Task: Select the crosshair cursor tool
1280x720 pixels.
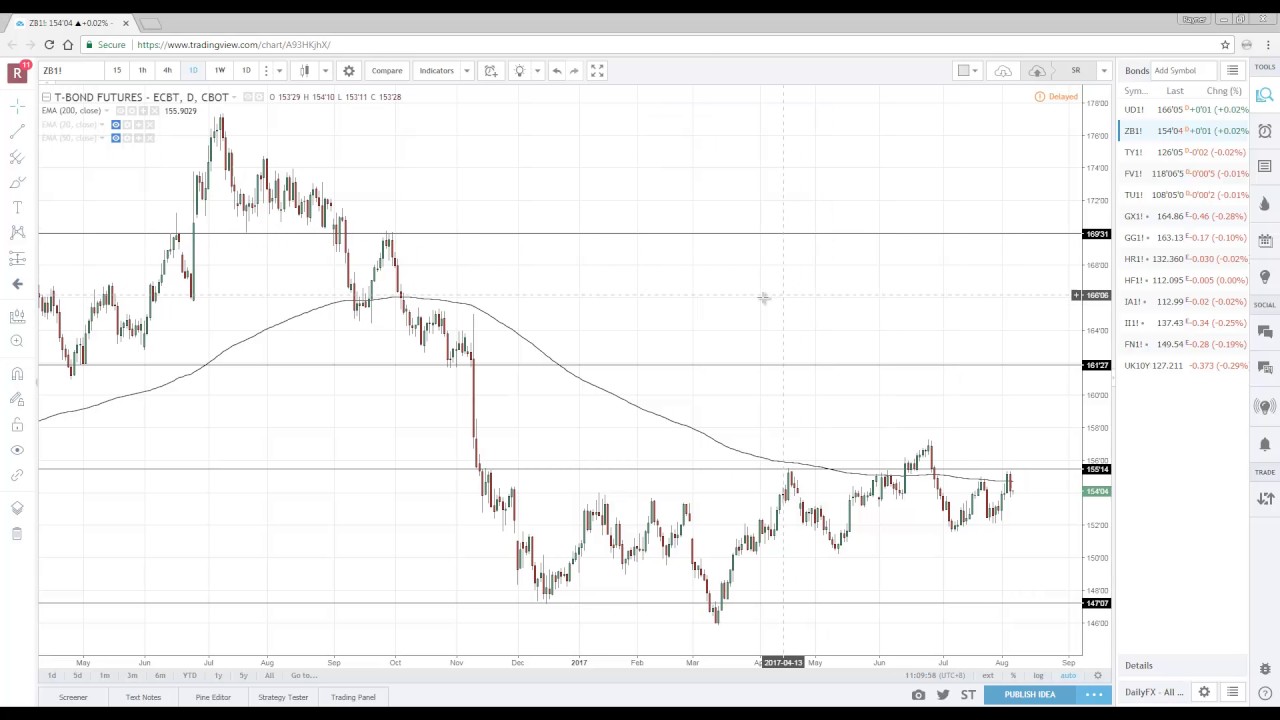Action: tap(17, 106)
